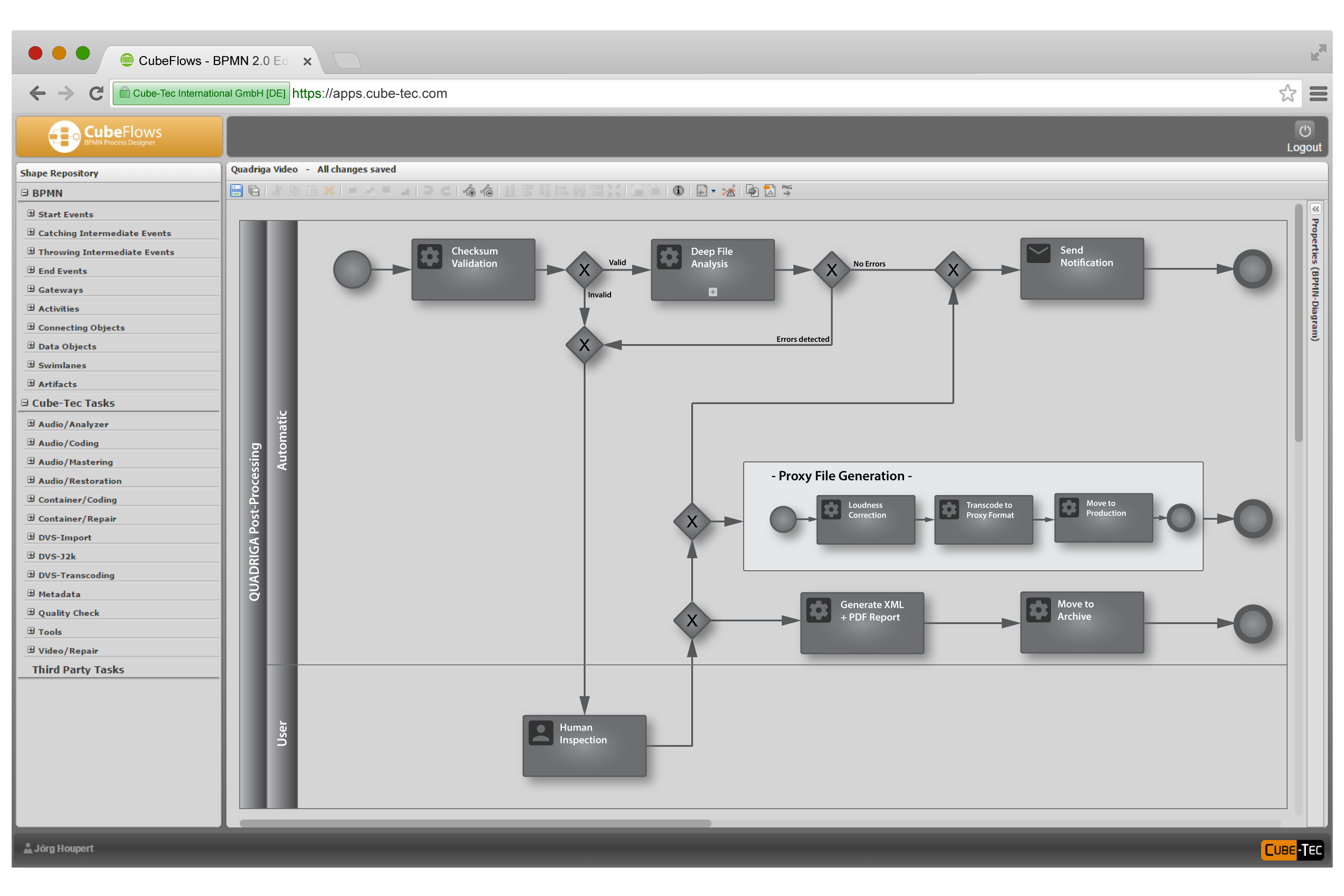Click the horizontal canvas scrollbar

click(x=475, y=823)
